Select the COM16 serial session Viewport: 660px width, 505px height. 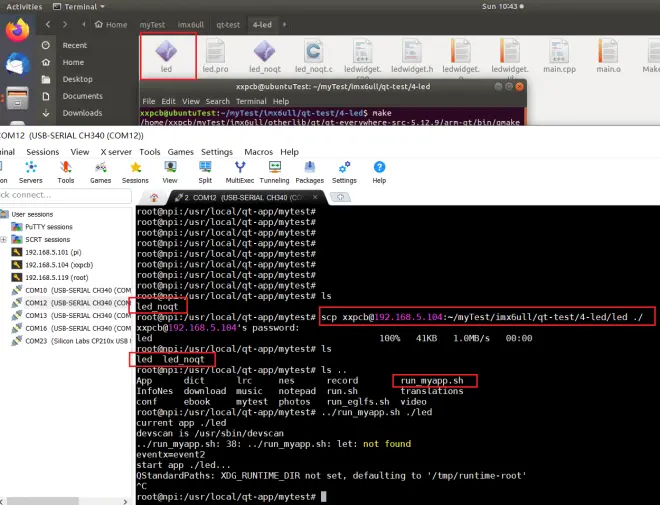coord(71,328)
